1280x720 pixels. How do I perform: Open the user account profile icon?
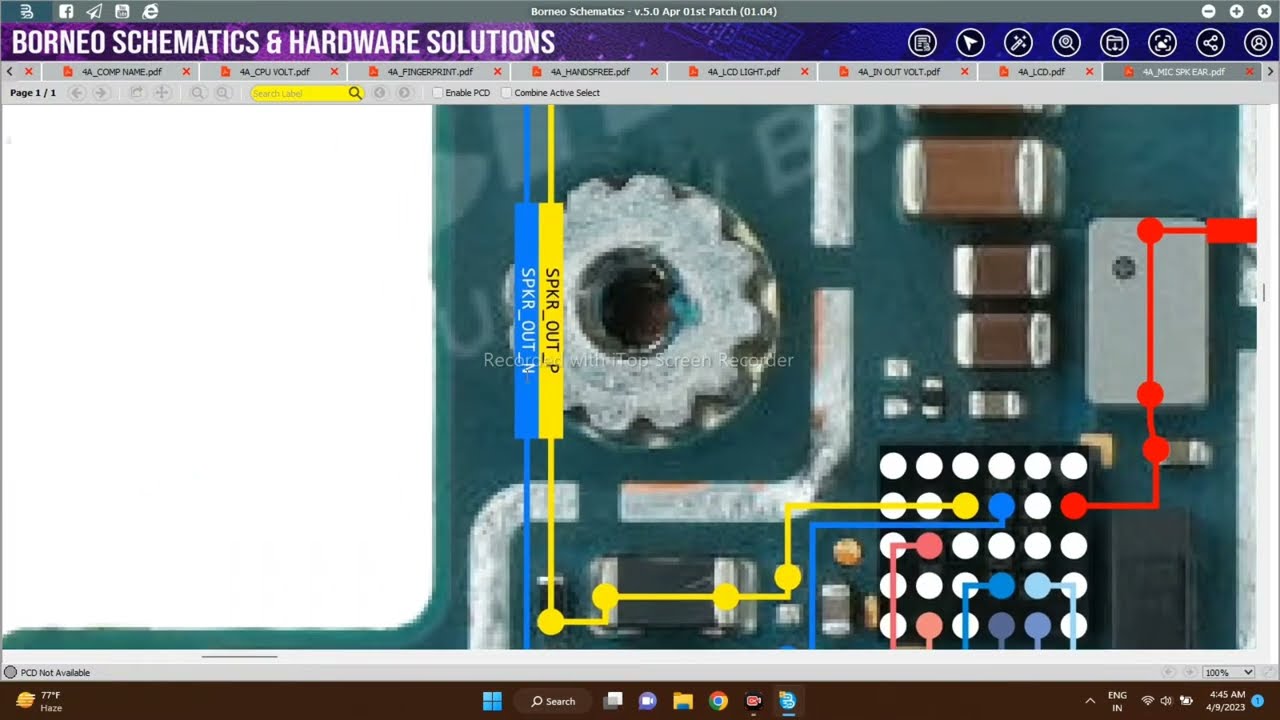click(x=1258, y=43)
